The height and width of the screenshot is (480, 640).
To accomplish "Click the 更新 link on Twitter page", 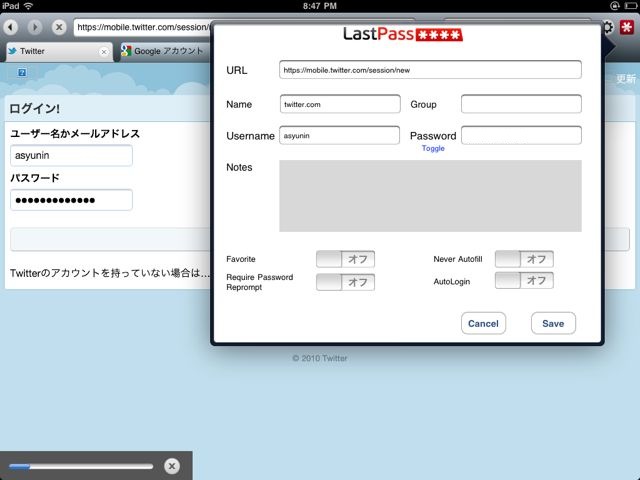I will pyautogui.click(x=626, y=78).
